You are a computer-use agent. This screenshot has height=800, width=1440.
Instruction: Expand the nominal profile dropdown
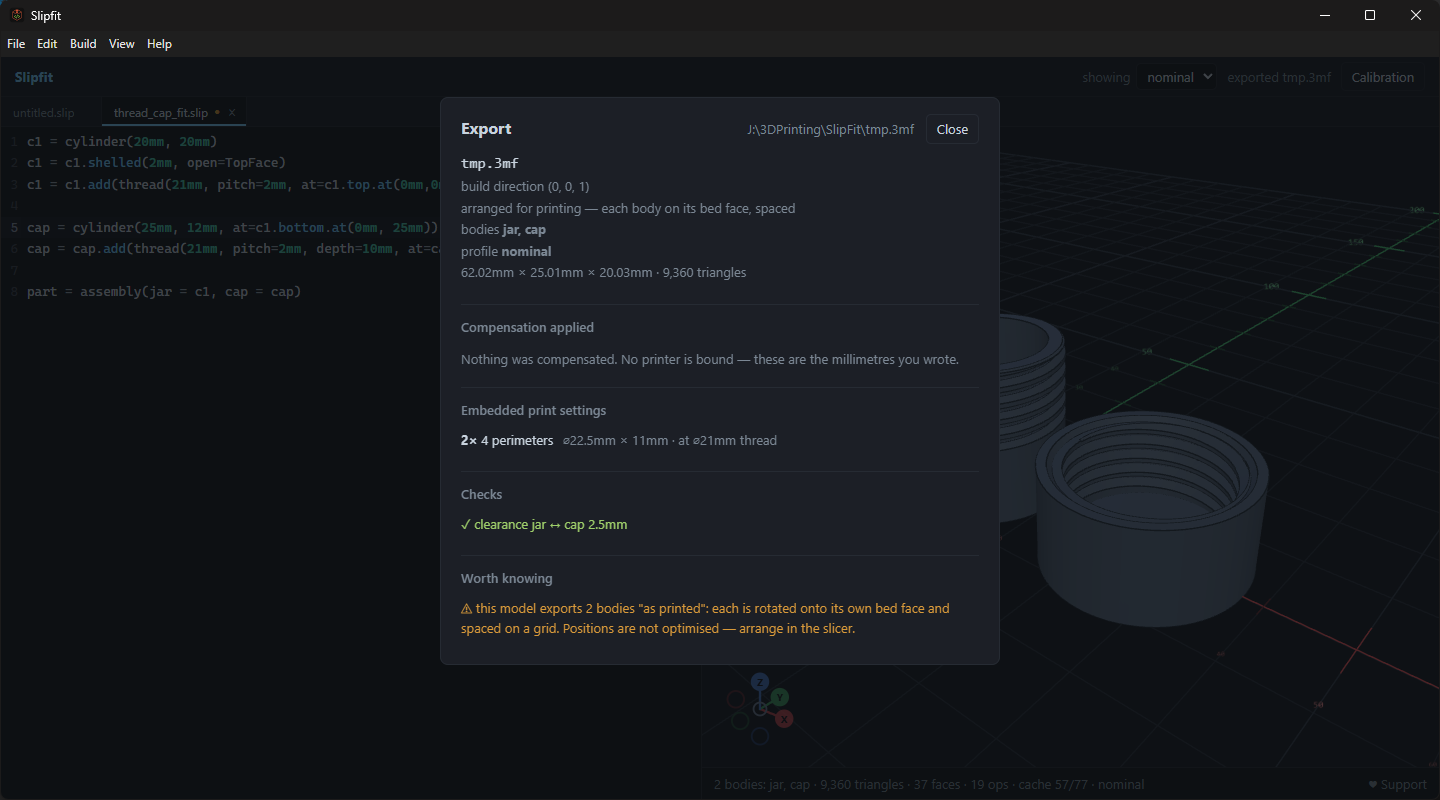(1176, 77)
